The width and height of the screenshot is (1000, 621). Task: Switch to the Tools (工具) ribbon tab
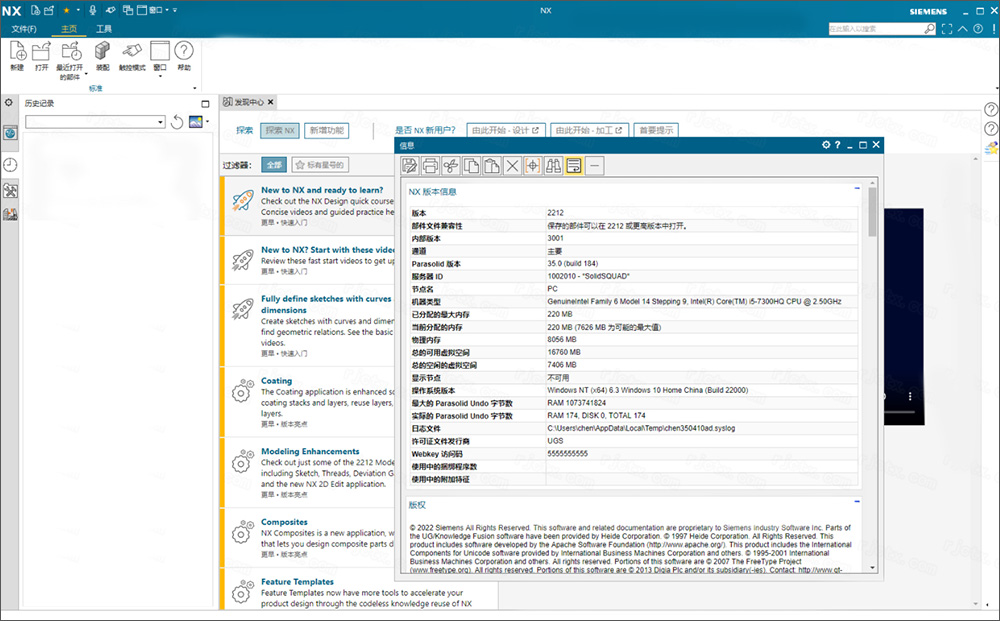tap(104, 29)
